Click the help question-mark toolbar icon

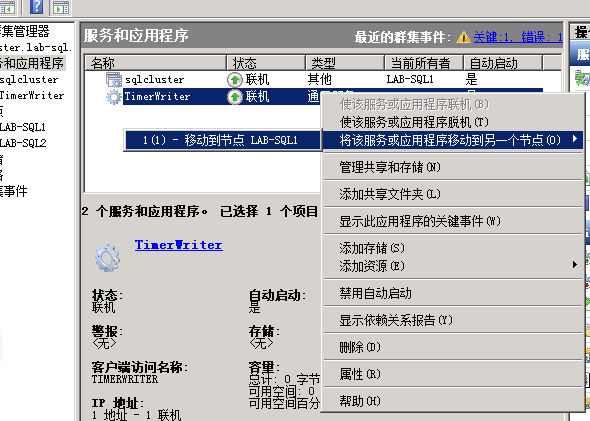[x=36, y=6]
